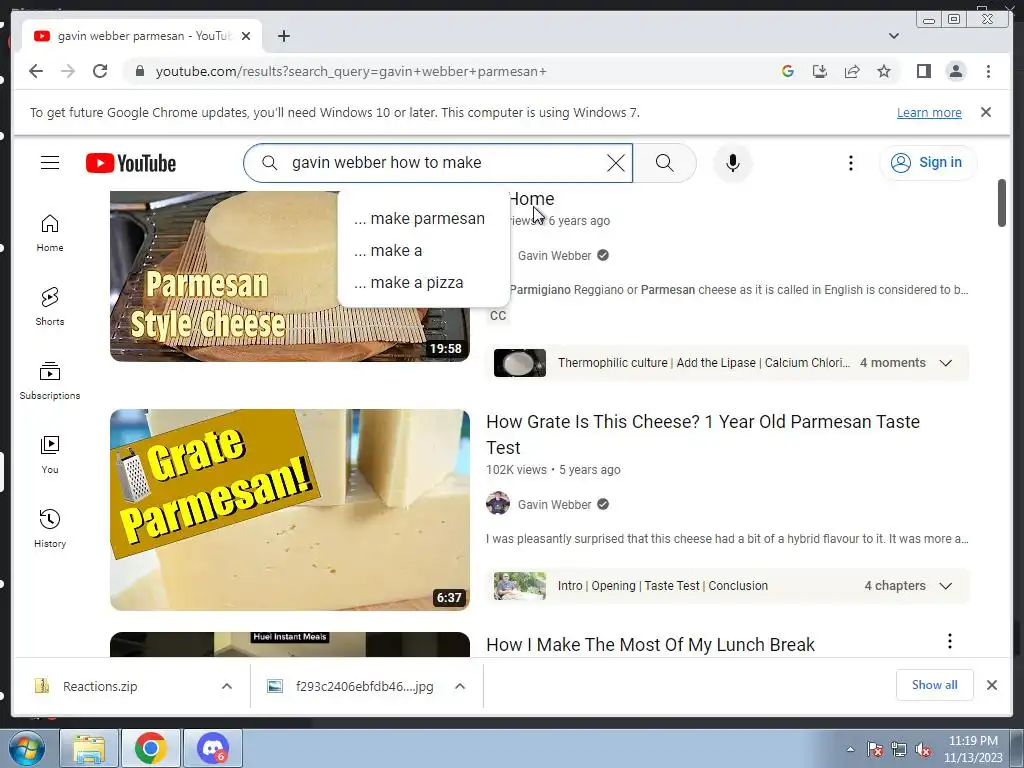Screen dimensions: 1024x768
Task: Open the You section in sidebar
Action: 50,455
